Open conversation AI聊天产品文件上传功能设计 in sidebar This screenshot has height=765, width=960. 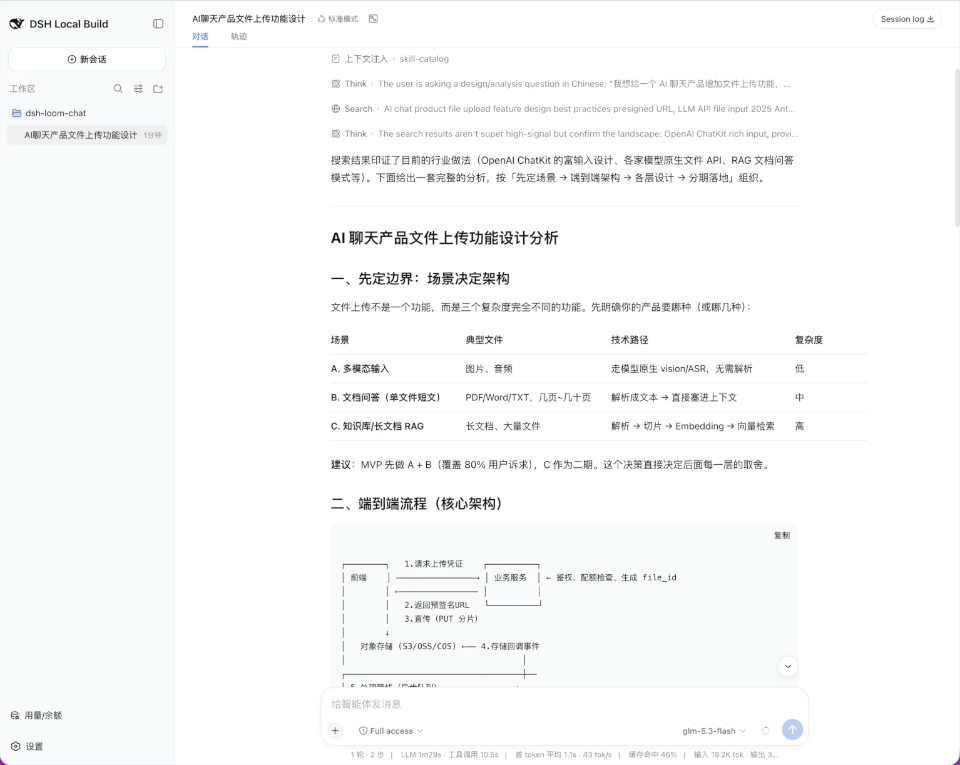tap(87, 135)
